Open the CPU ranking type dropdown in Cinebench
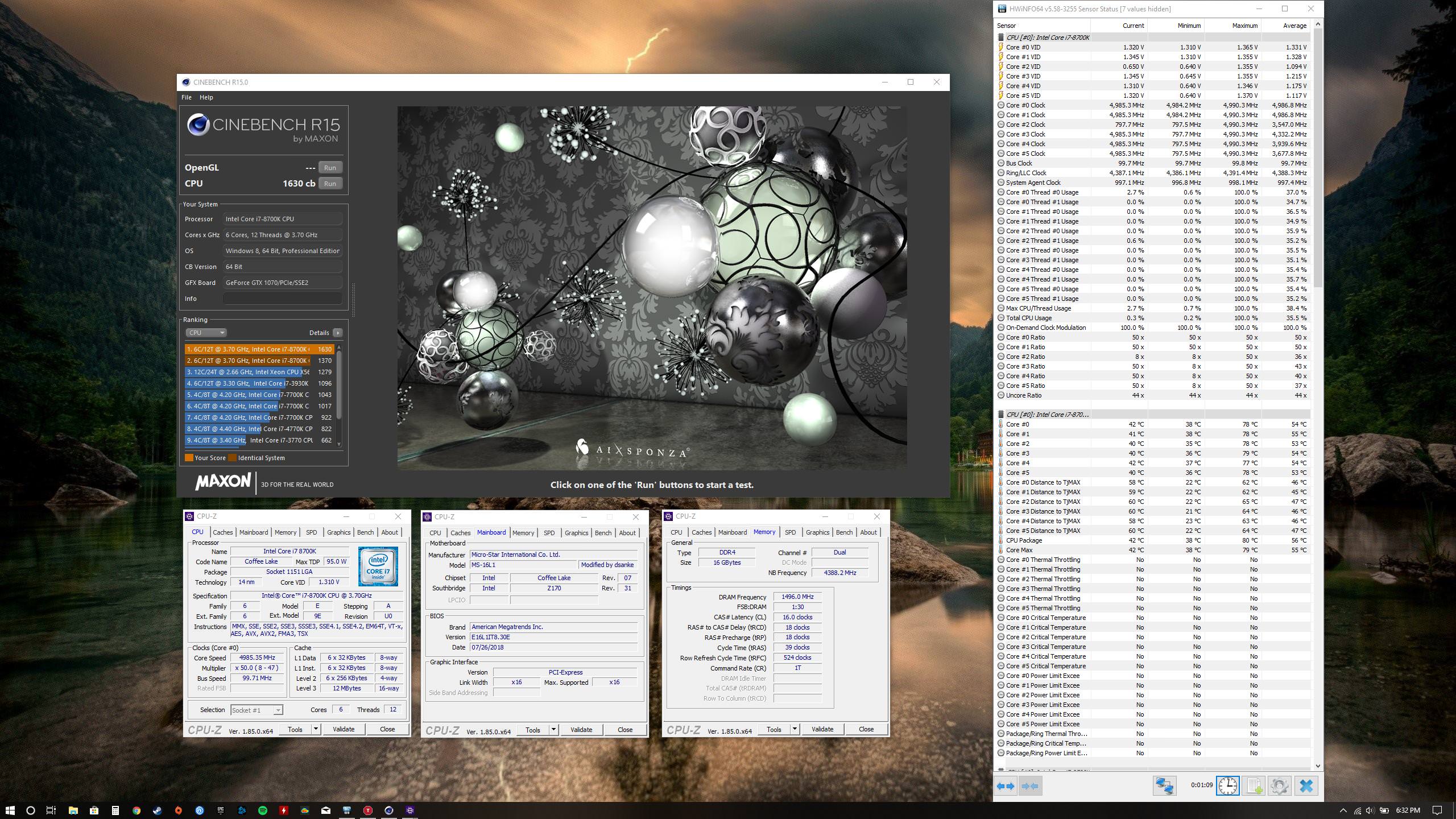 pyautogui.click(x=206, y=333)
